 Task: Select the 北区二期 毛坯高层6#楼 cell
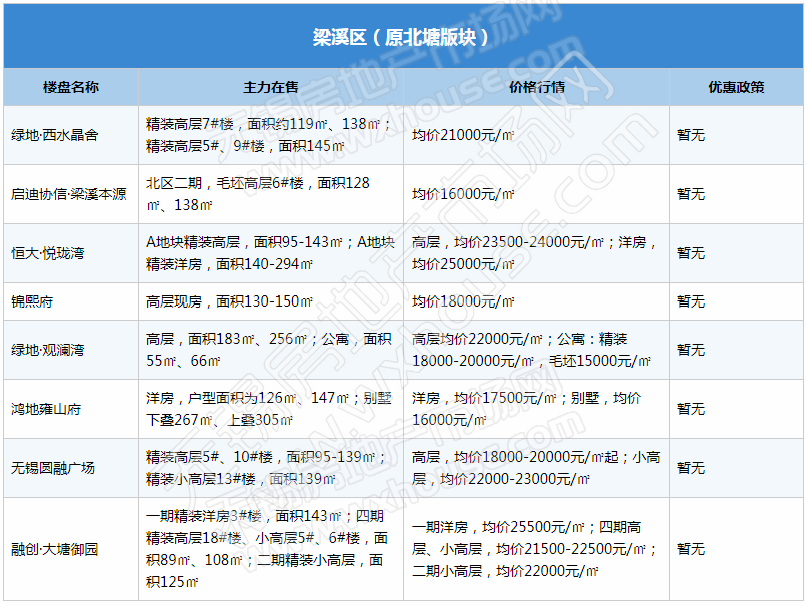[x=258, y=194]
